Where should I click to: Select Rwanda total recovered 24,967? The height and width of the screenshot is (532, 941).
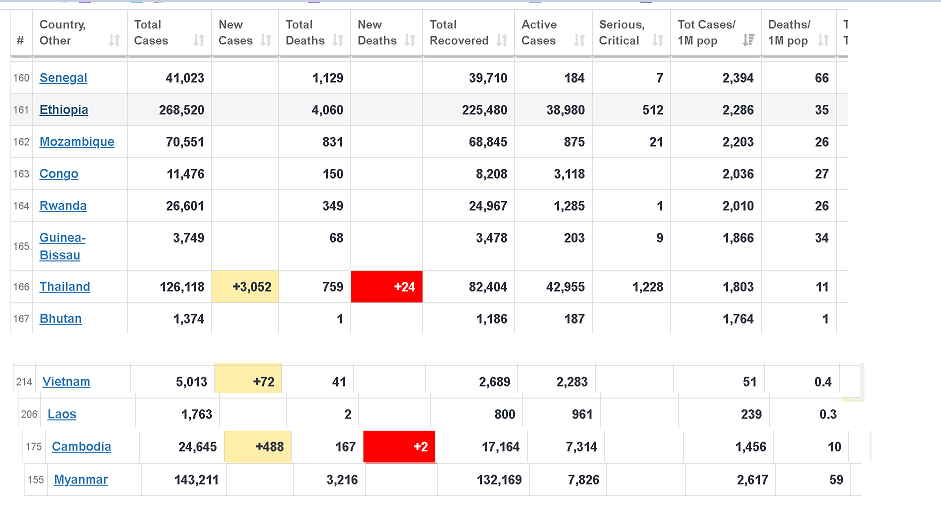click(x=488, y=206)
